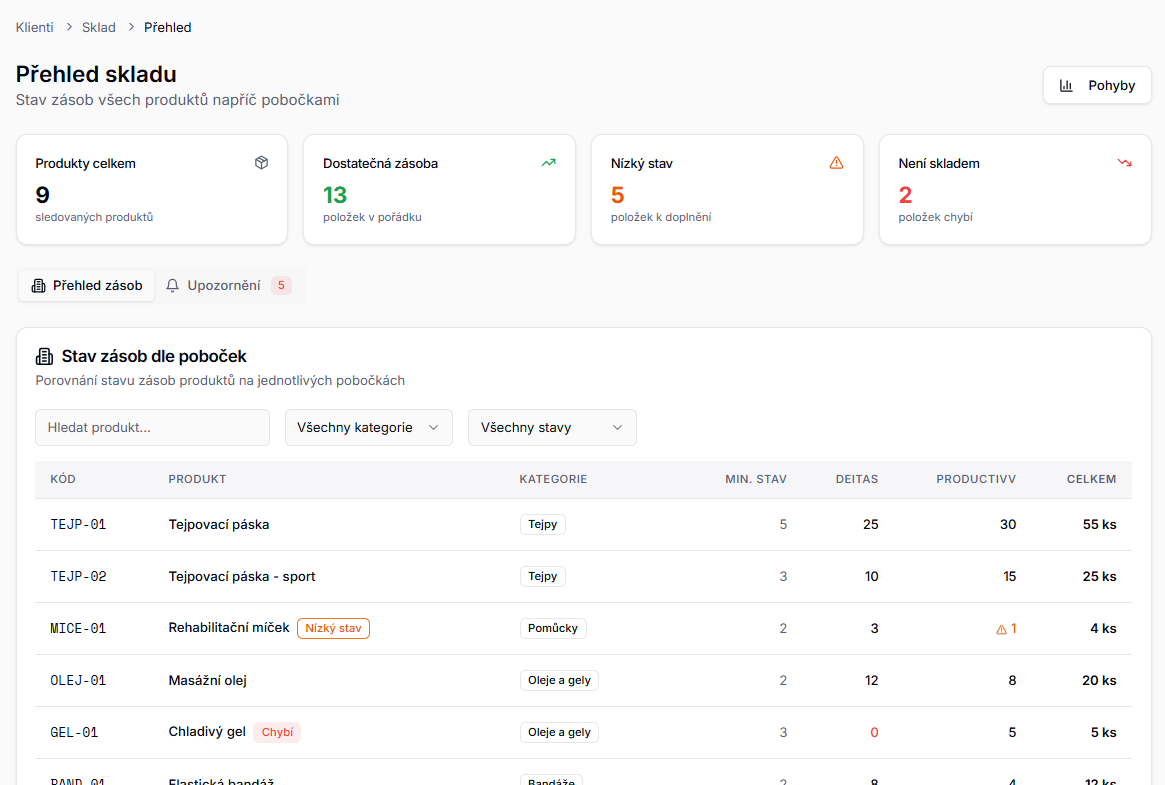Screen dimensions: 1165x785
Task: Open the Všechny kategorie dropdown
Action: click(368, 428)
